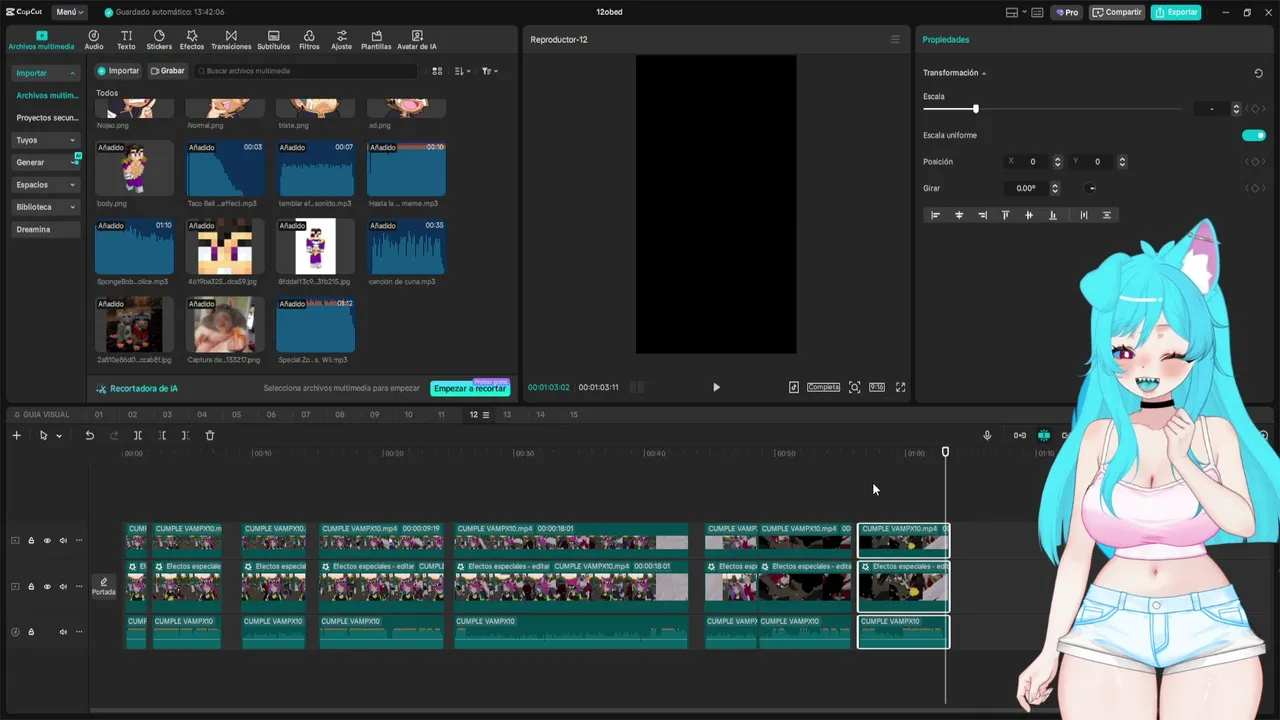Align selected clip to the left

point(935,215)
